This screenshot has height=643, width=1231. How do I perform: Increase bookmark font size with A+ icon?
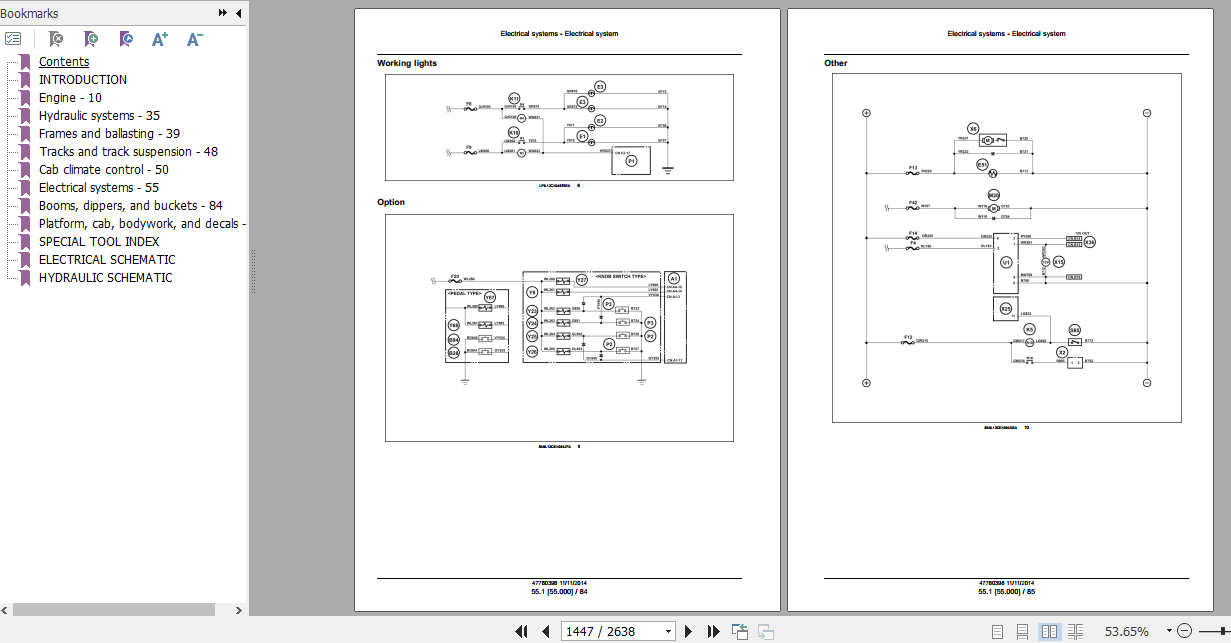pyautogui.click(x=160, y=39)
